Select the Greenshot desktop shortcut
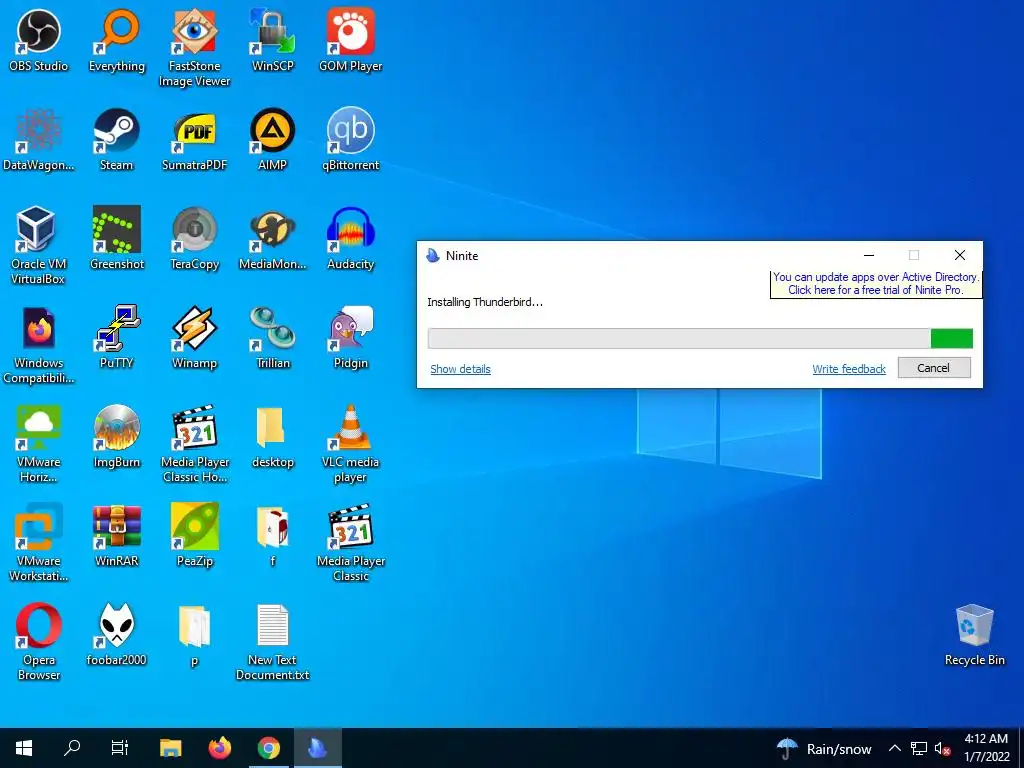This screenshot has height=768, width=1024. pos(117,238)
